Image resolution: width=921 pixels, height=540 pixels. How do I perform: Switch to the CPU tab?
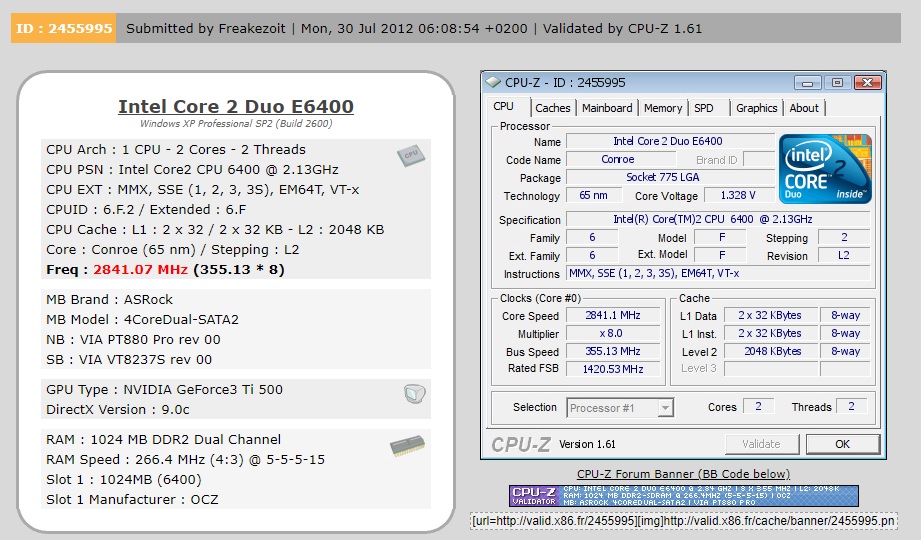[503, 106]
